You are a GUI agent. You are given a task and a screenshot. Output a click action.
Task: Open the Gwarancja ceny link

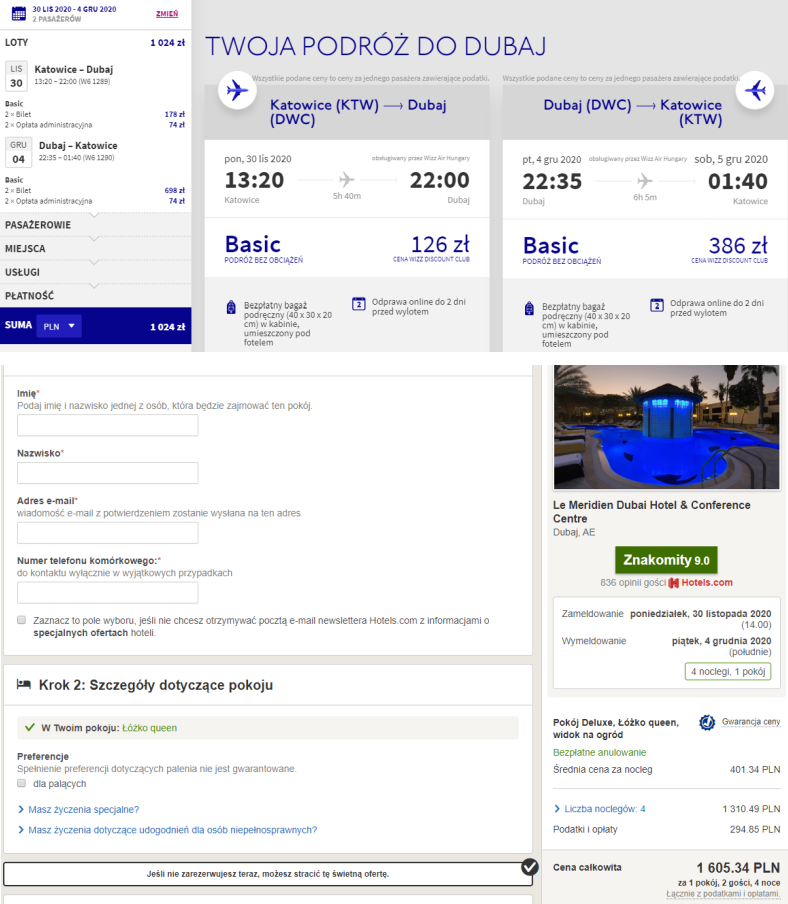(x=751, y=722)
